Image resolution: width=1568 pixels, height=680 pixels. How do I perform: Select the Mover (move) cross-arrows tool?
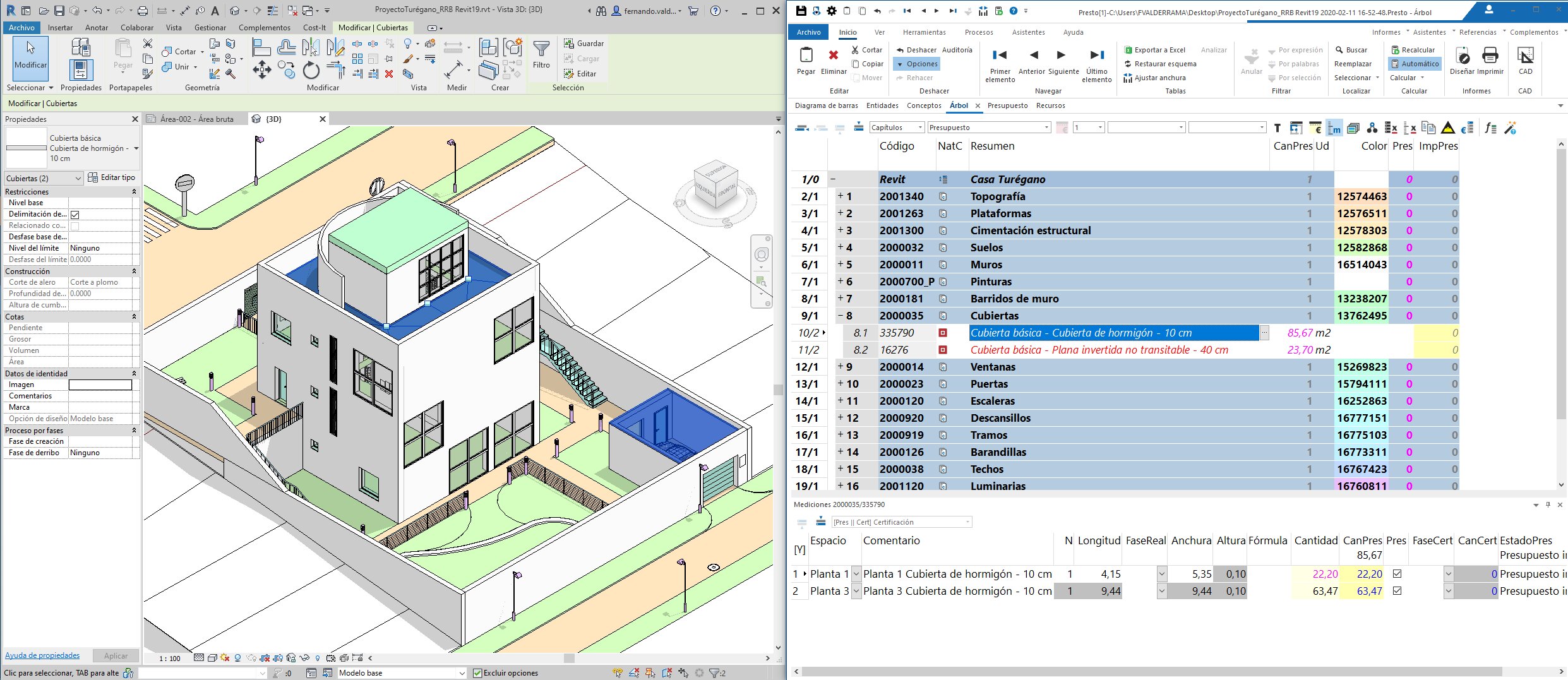pyautogui.click(x=261, y=69)
